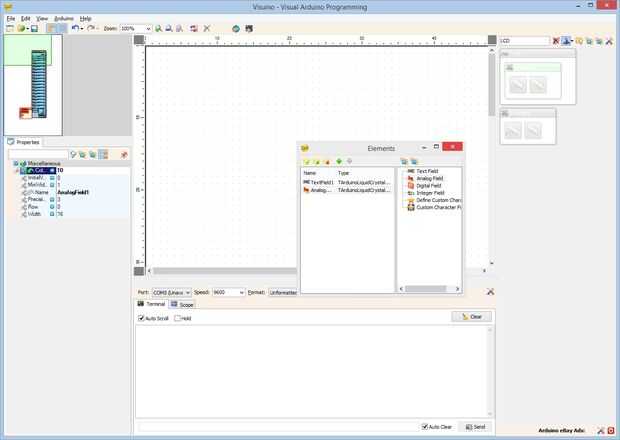Click the Save disk icon in the toolbar
This screenshot has width=620, height=440.
point(34,28)
